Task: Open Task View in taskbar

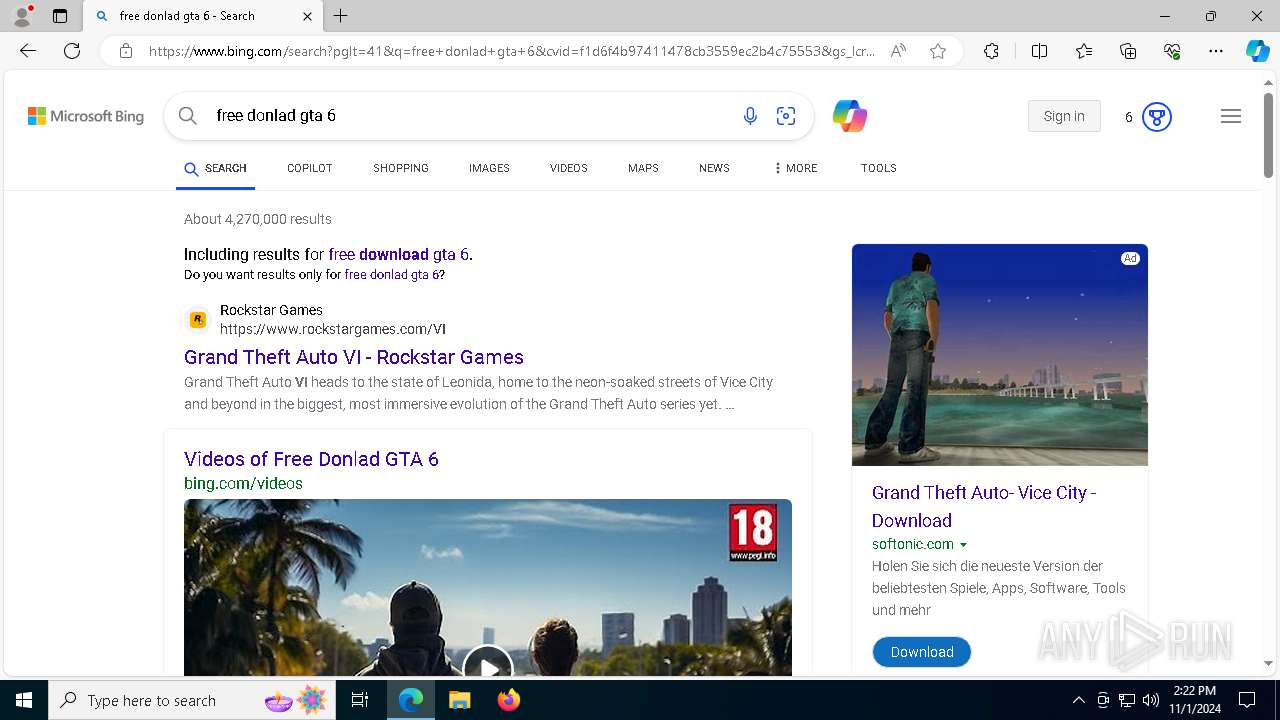Action: 360,700
